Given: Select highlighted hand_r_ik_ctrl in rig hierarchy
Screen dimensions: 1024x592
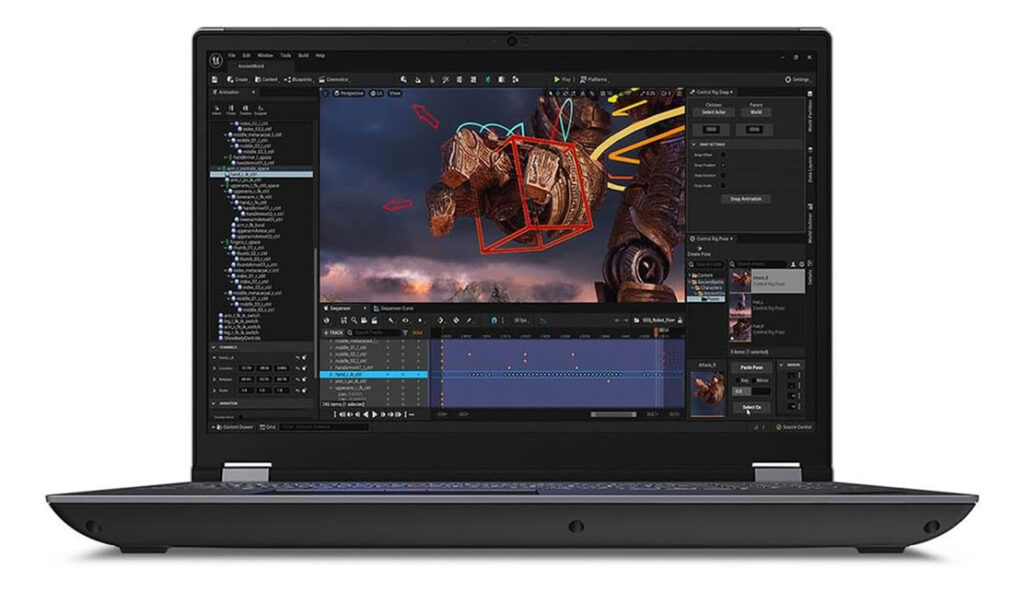Looking at the screenshot, I should [261, 174].
